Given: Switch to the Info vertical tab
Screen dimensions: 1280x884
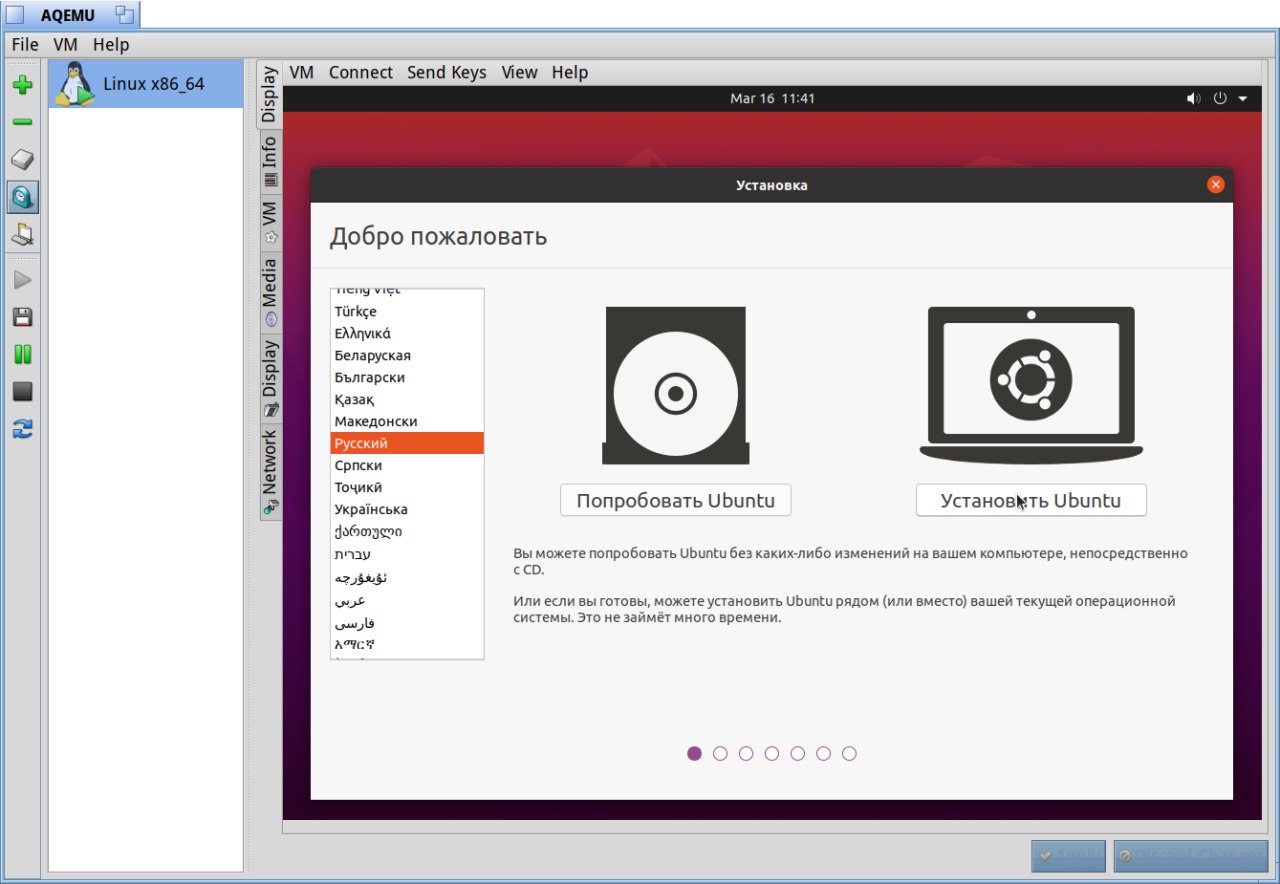Looking at the screenshot, I should coord(270,161).
